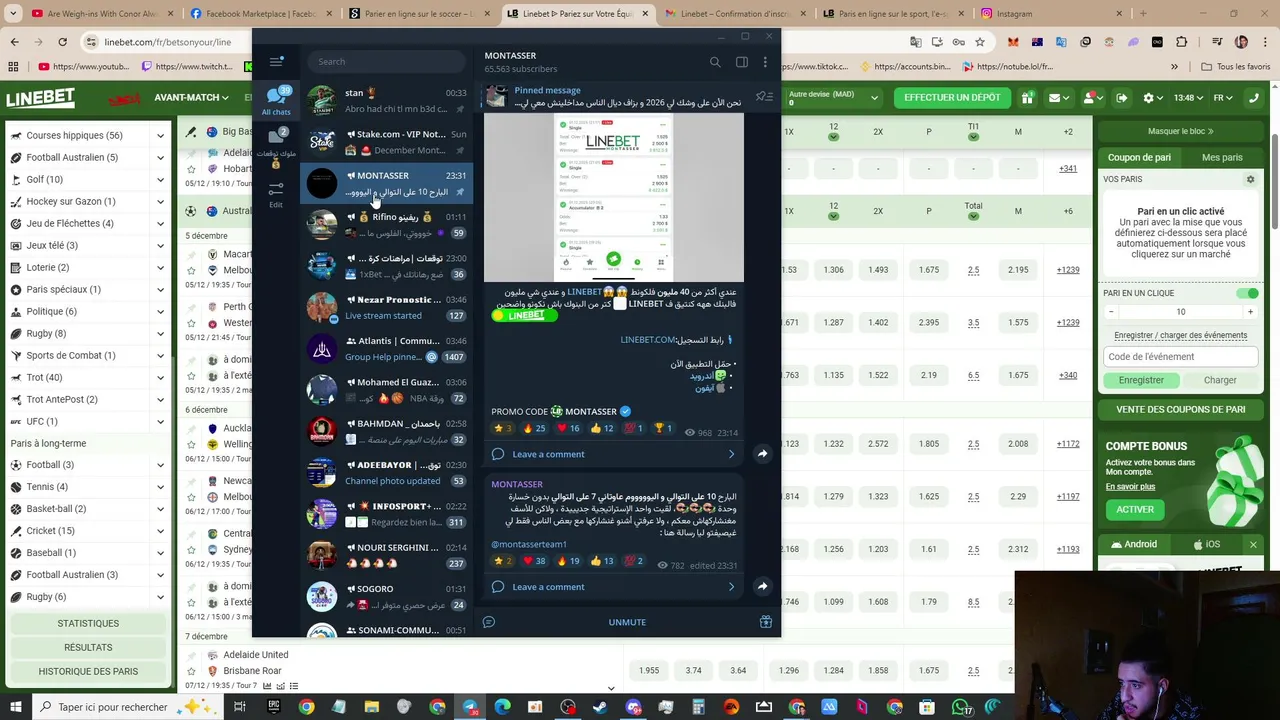This screenshot has height=720, width=1280.
Task: Open the betting slip image thumbnail
Action: pos(613,197)
